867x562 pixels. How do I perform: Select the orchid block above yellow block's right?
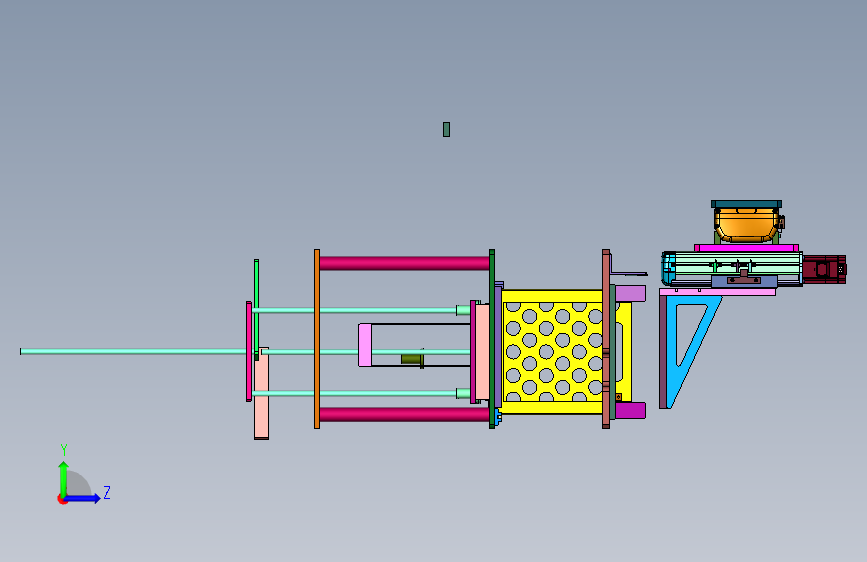tap(630, 293)
